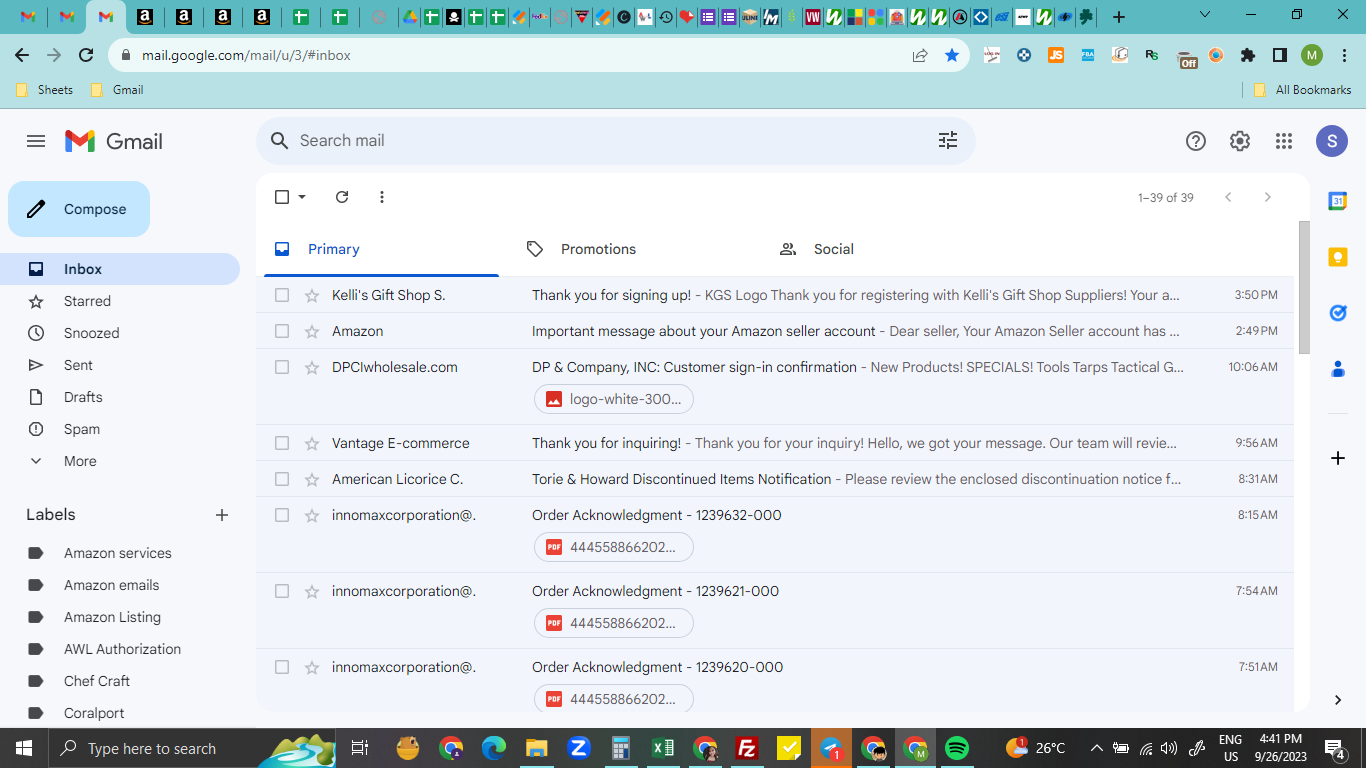Open PDF attachment for order 1239632-000
The image size is (1366, 768).
[x=614, y=547]
